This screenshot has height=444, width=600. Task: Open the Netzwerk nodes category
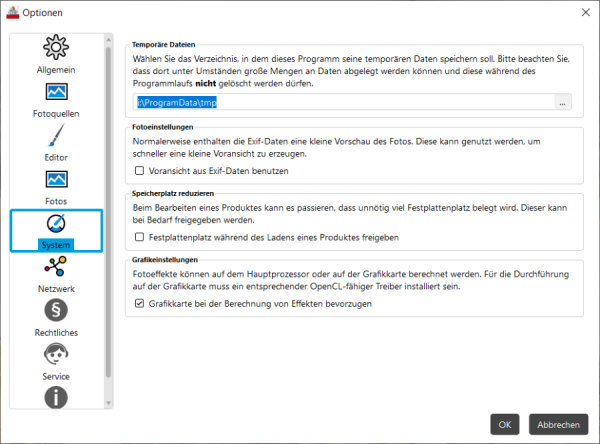coord(56,274)
